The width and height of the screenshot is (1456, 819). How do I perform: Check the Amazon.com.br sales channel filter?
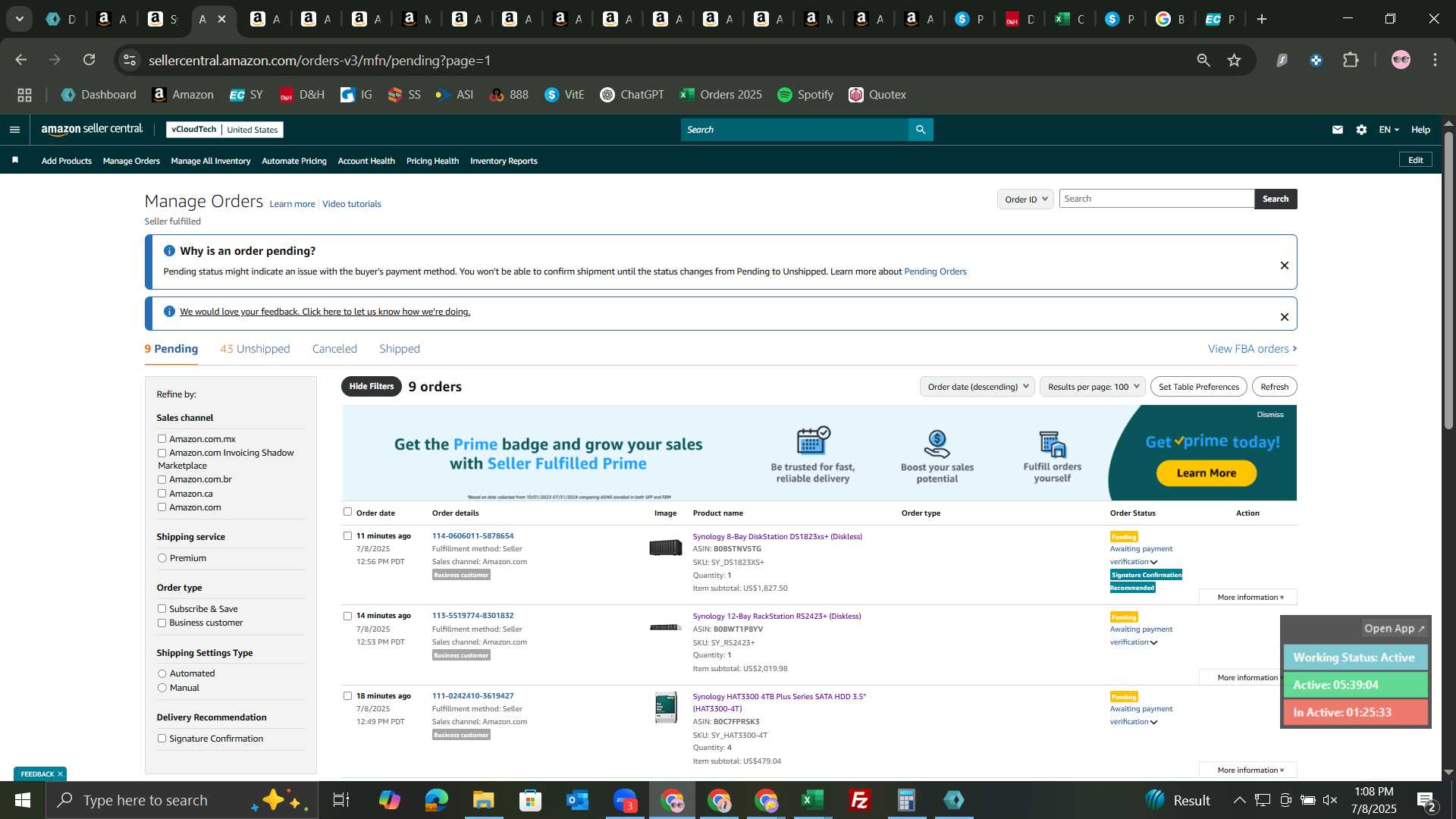pos(162,479)
